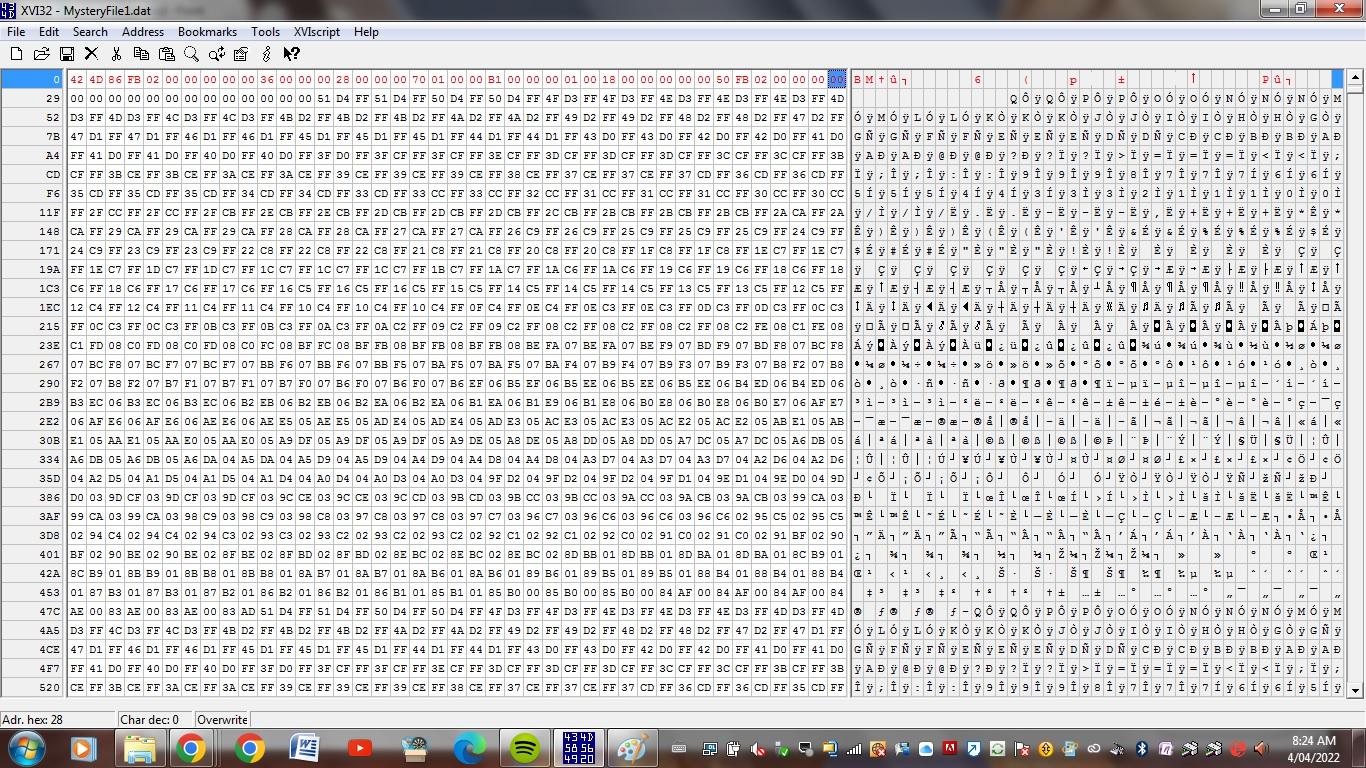This screenshot has height=768, width=1366.
Task: Click the scrollbar up arrow
Action: 1356,75
